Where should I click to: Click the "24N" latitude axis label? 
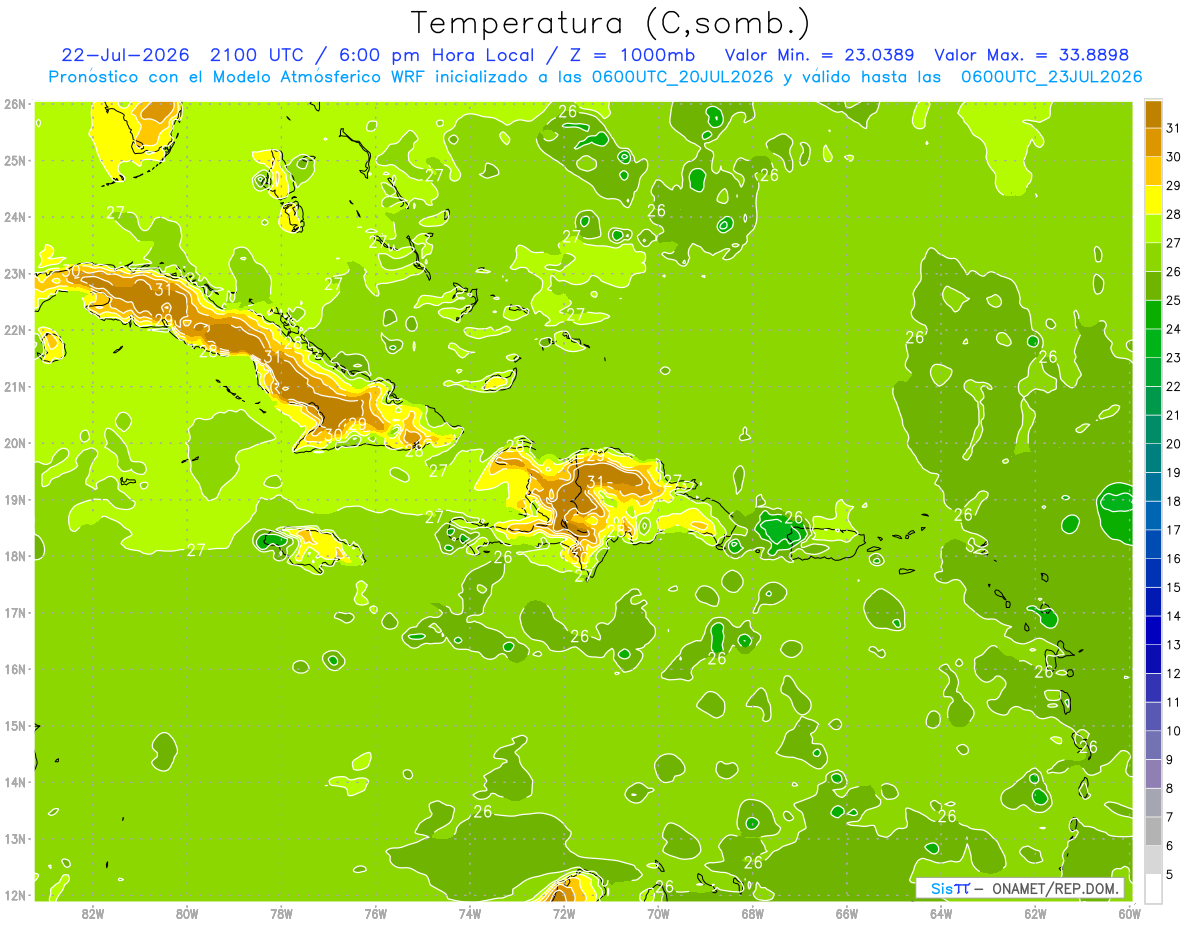click(14, 217)
